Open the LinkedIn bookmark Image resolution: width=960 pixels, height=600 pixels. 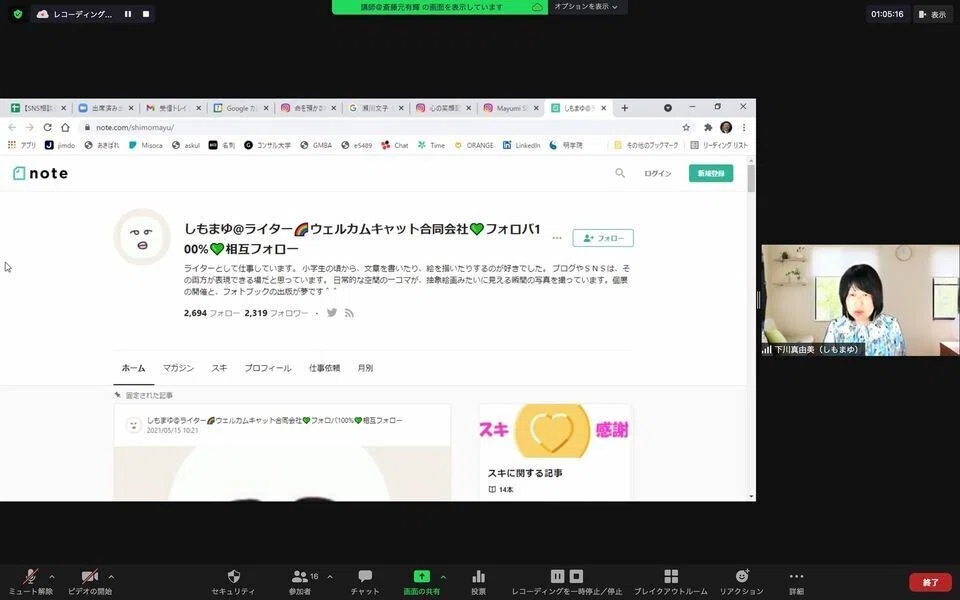pos(522,145)
